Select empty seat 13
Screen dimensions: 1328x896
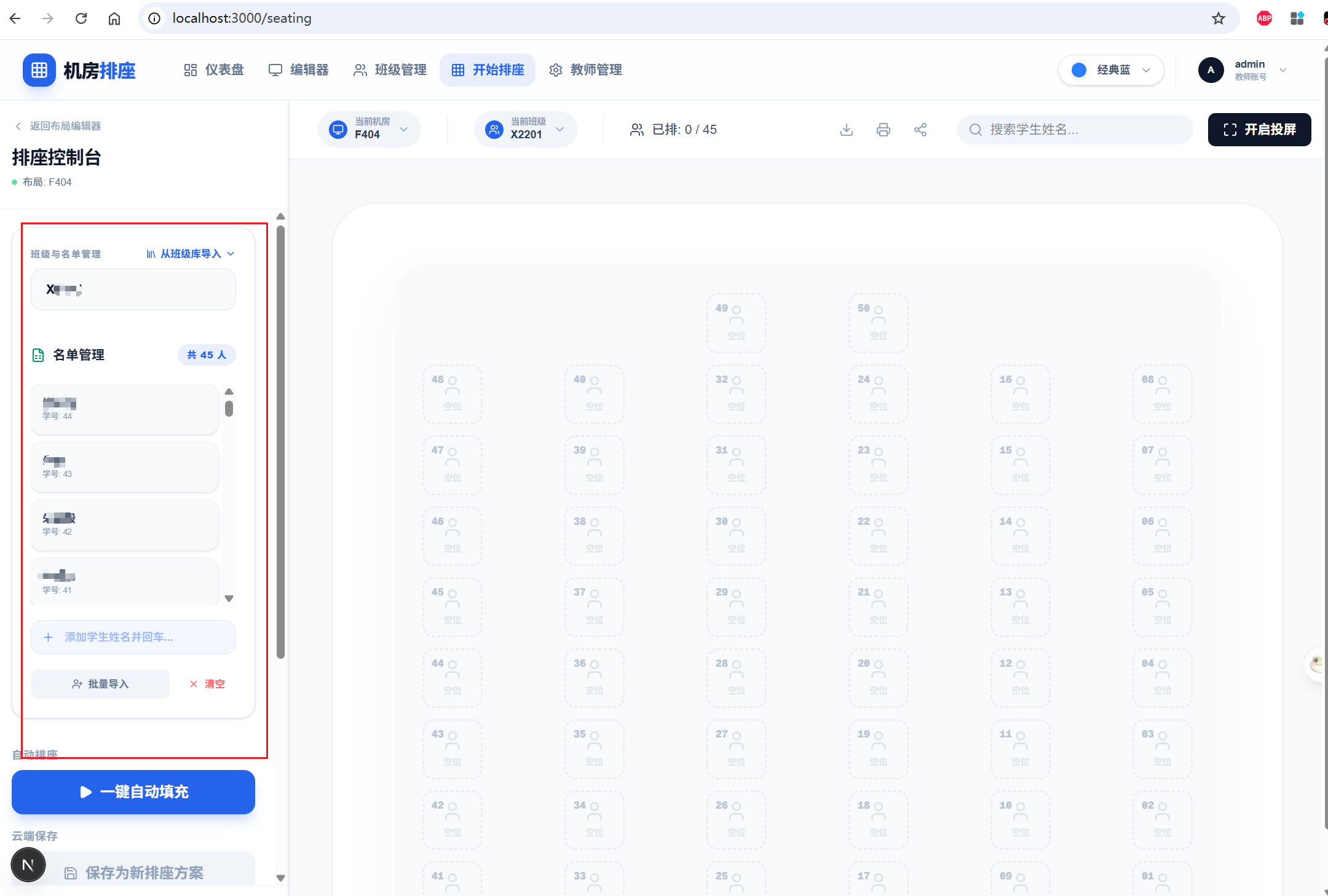click(1021, 607)
